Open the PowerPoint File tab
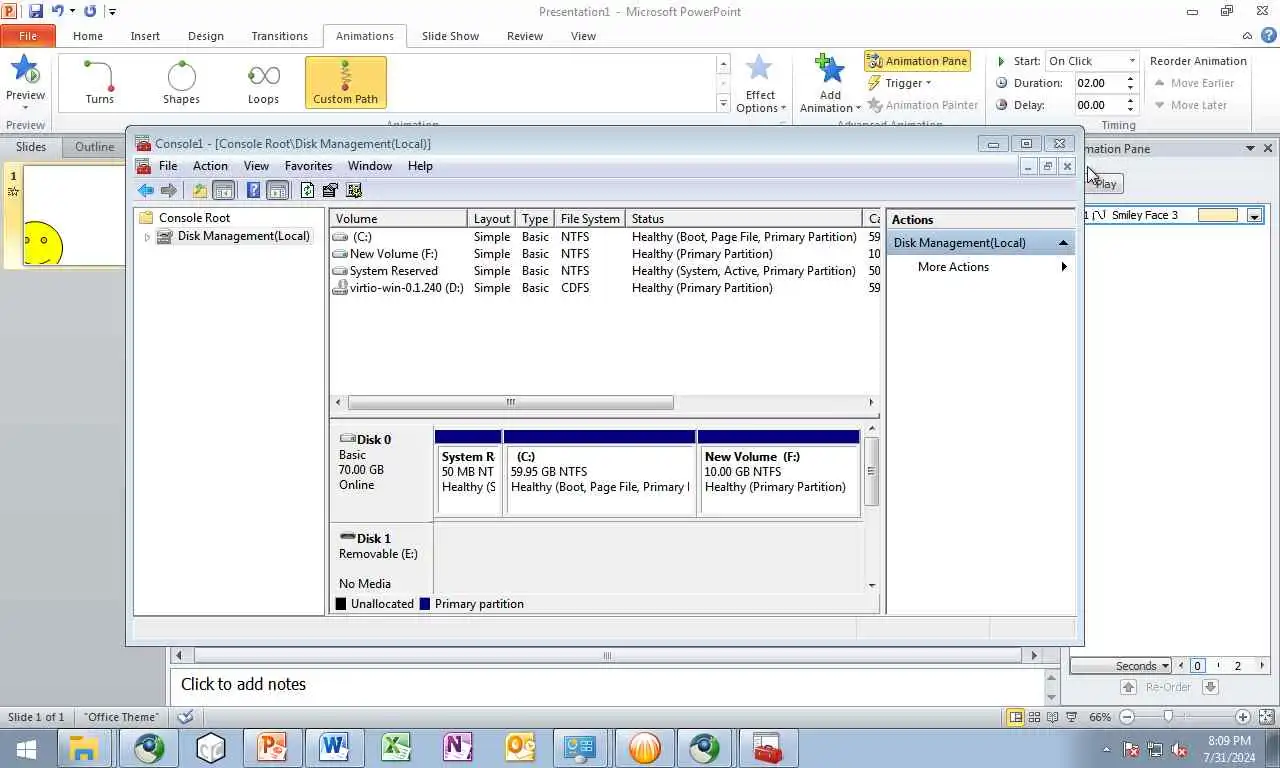The height and width of the screenshot is (768, 1280). point(28,36)
